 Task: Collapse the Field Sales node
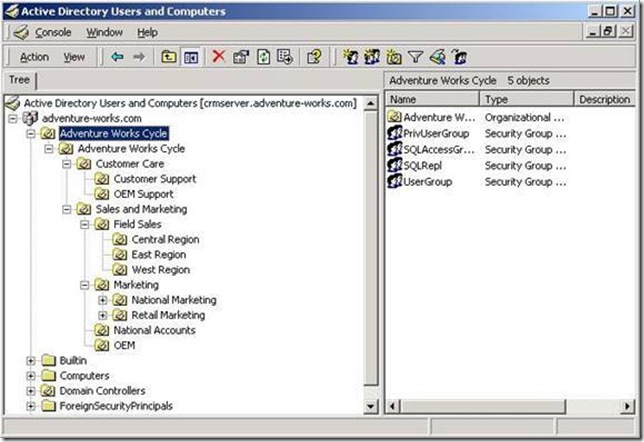click(x=85, y=224)
